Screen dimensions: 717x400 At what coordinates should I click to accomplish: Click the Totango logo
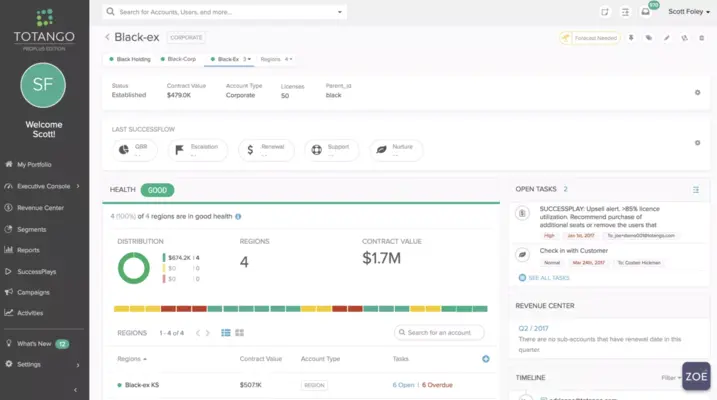point(44,30)
